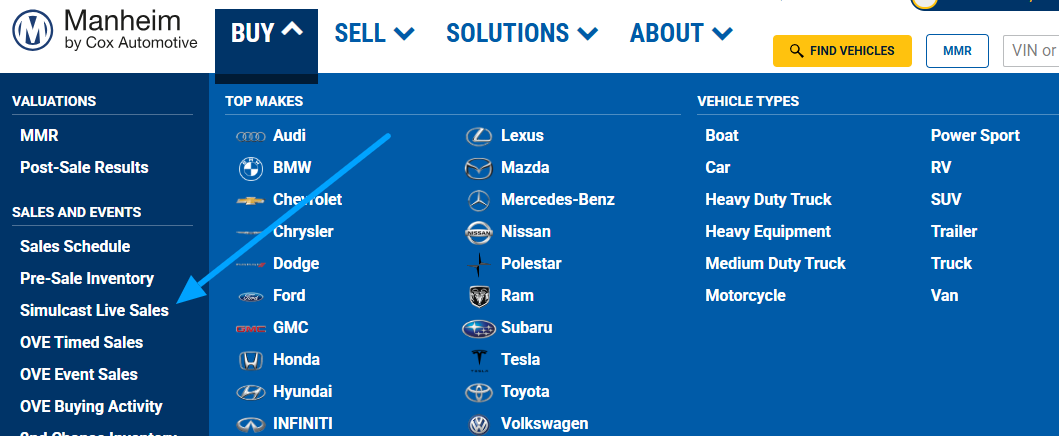This screenshot has height=436, width=1059.
Task: Expand the SOLUTIONS dropdown menu
Action: click(522, 33)
